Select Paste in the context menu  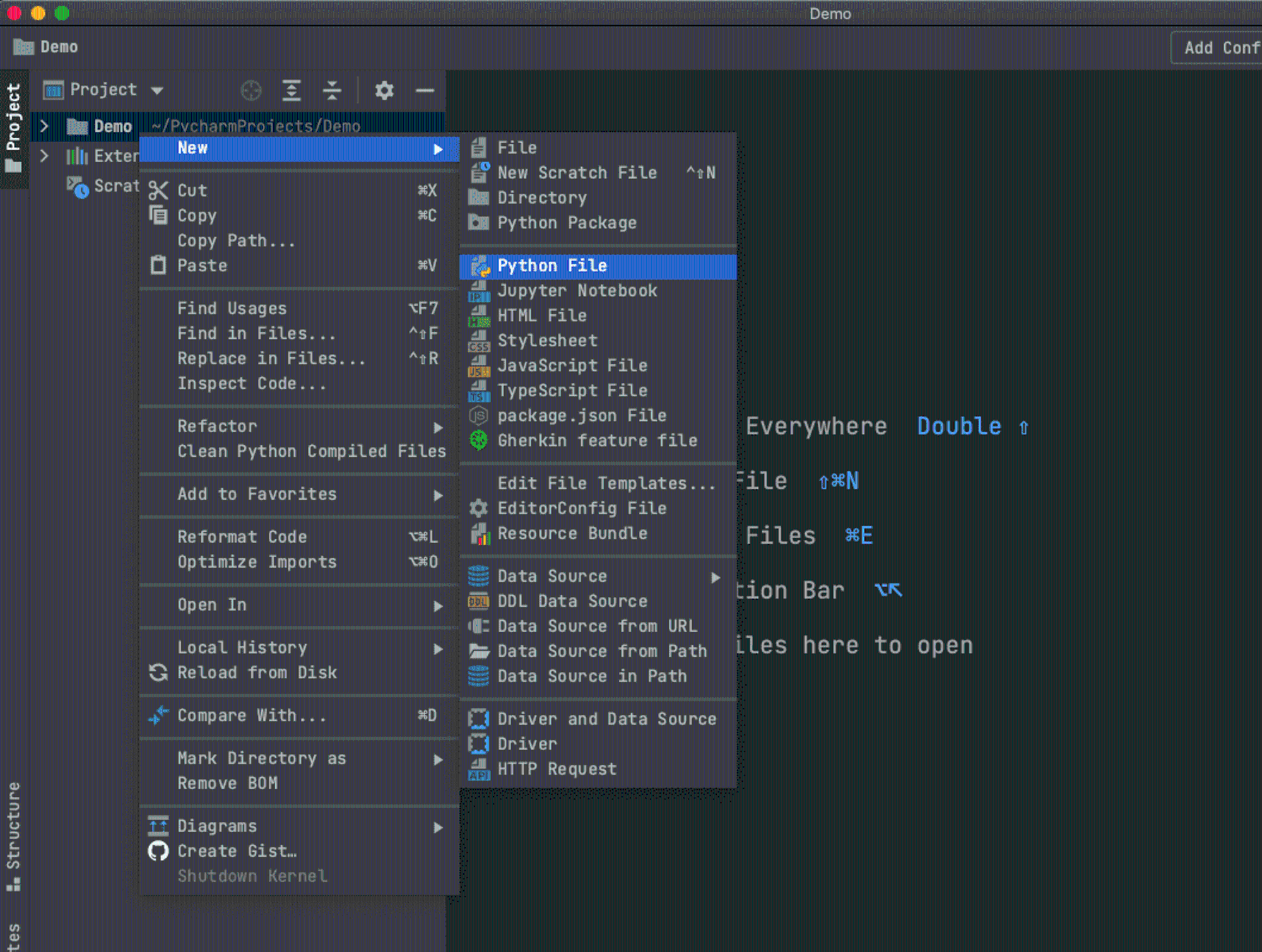pos(299,266)
